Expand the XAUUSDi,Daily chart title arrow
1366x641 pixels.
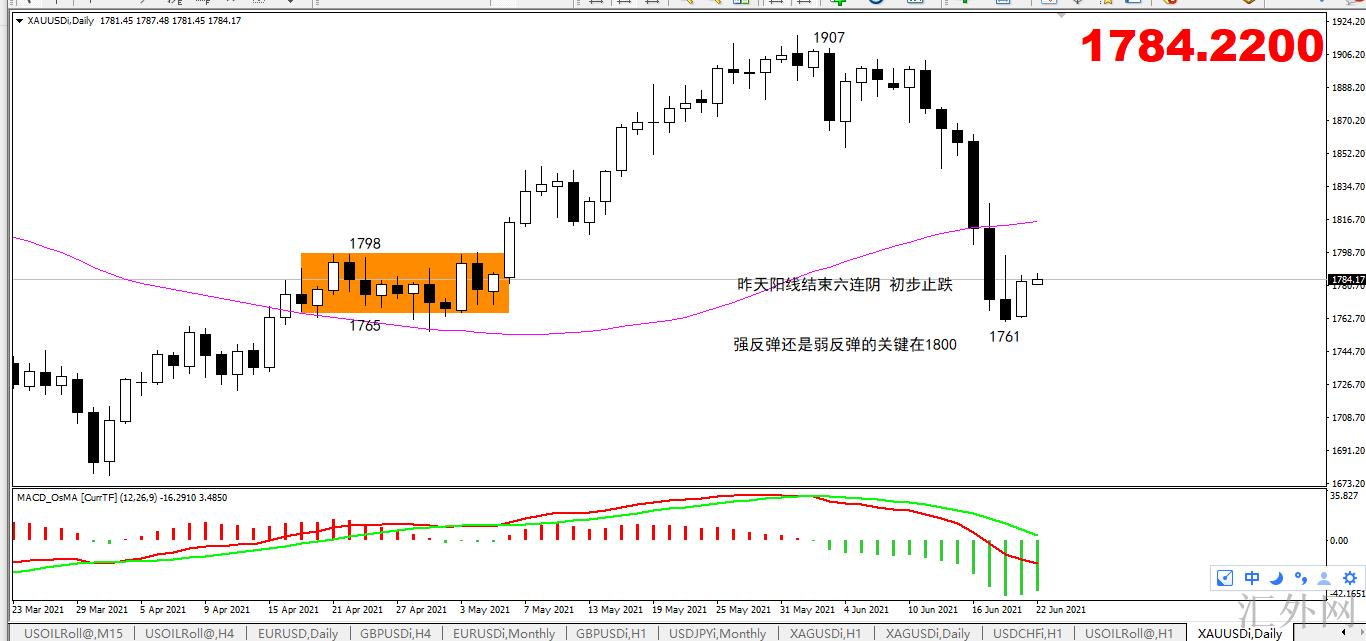coord(20,20)
